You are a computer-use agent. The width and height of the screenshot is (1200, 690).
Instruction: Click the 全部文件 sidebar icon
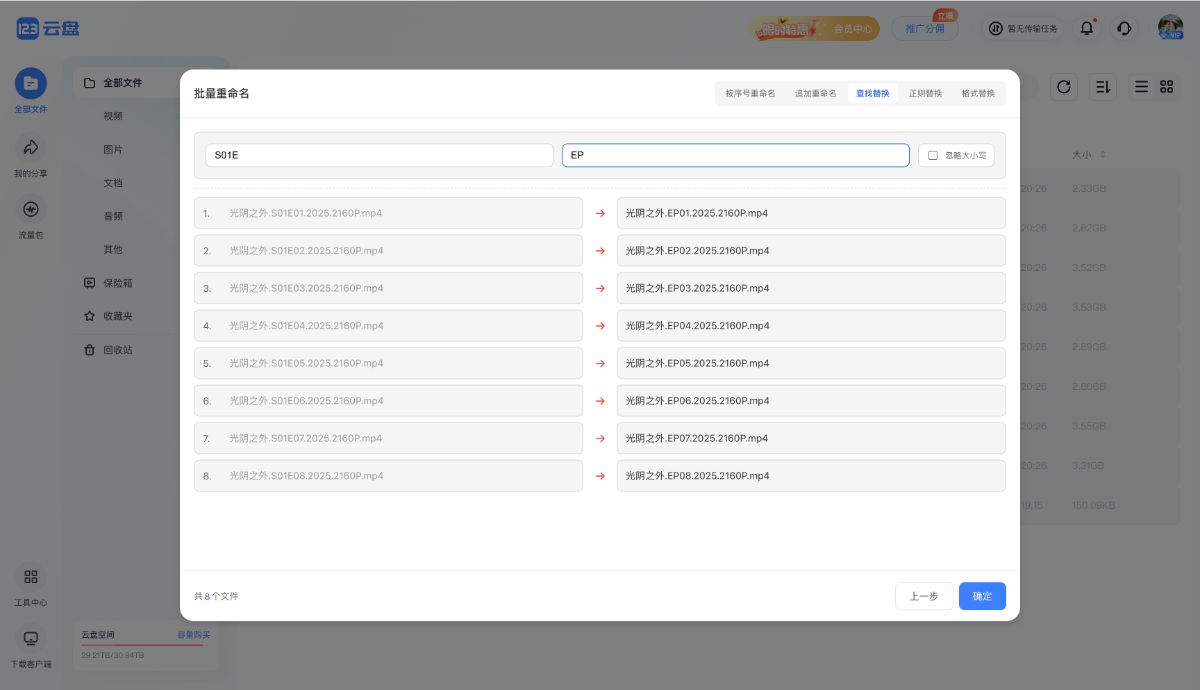point(30,84)
